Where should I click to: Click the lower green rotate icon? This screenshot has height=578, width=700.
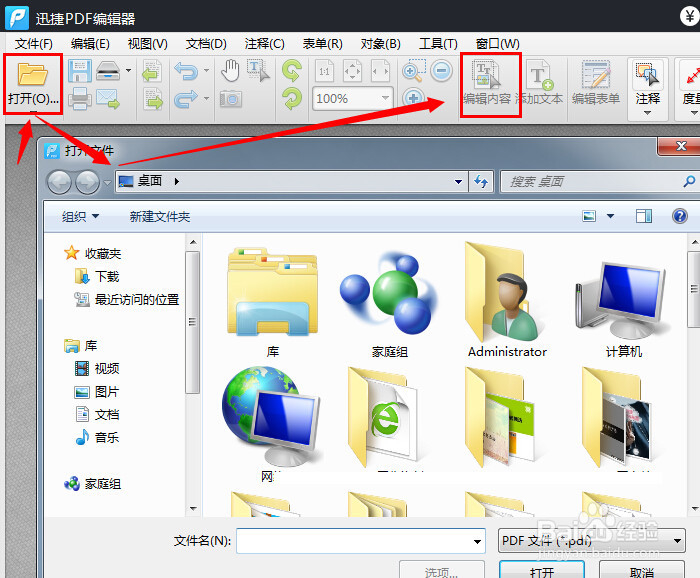(292, 99)
